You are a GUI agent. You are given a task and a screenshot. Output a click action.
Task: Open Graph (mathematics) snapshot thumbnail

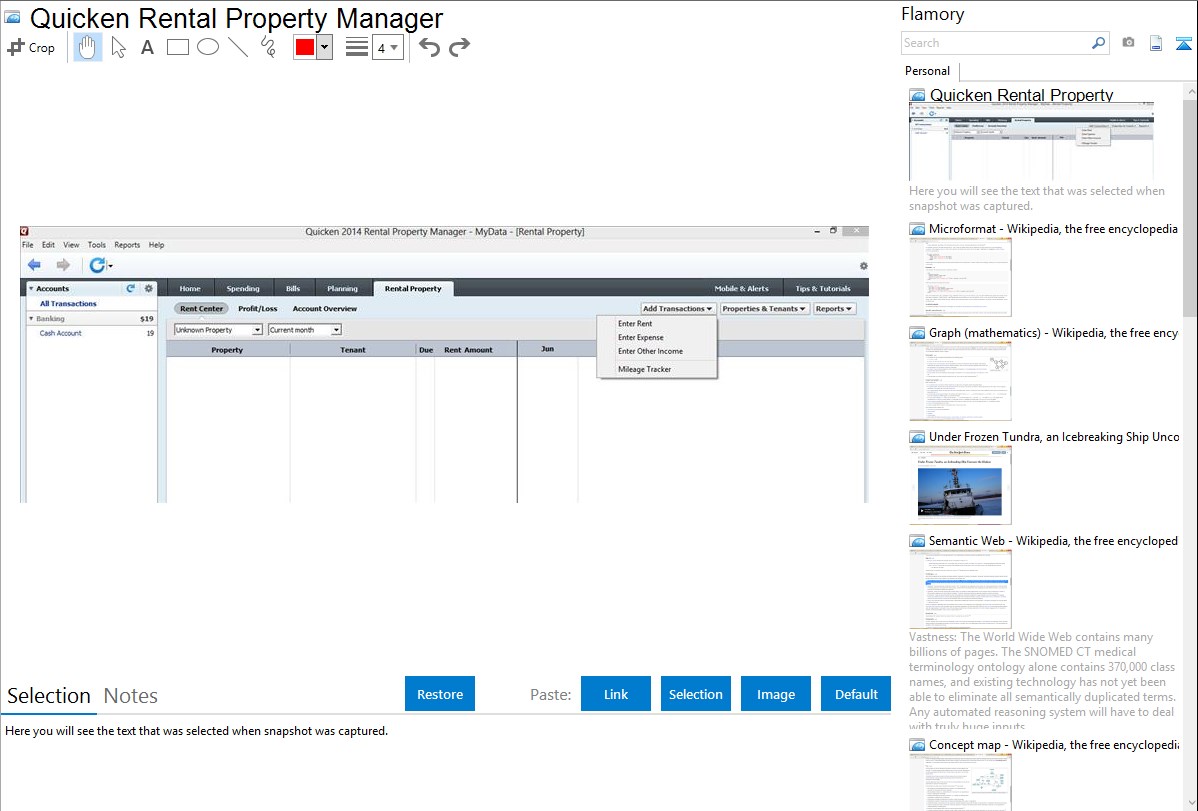pyautogui.click(x=960, y=381)
